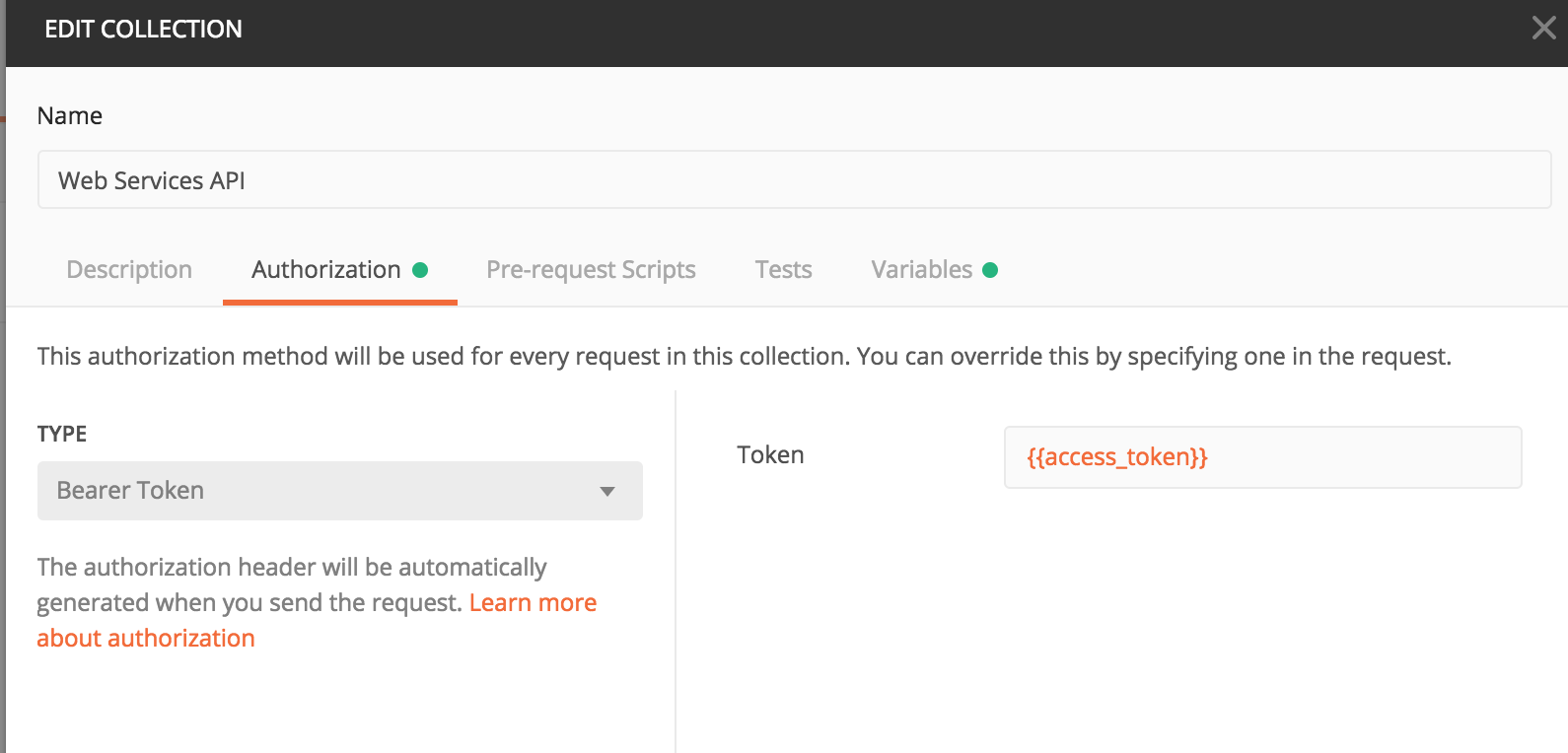
Task: Focus the collection Name input field
Action: click(794, 180)
